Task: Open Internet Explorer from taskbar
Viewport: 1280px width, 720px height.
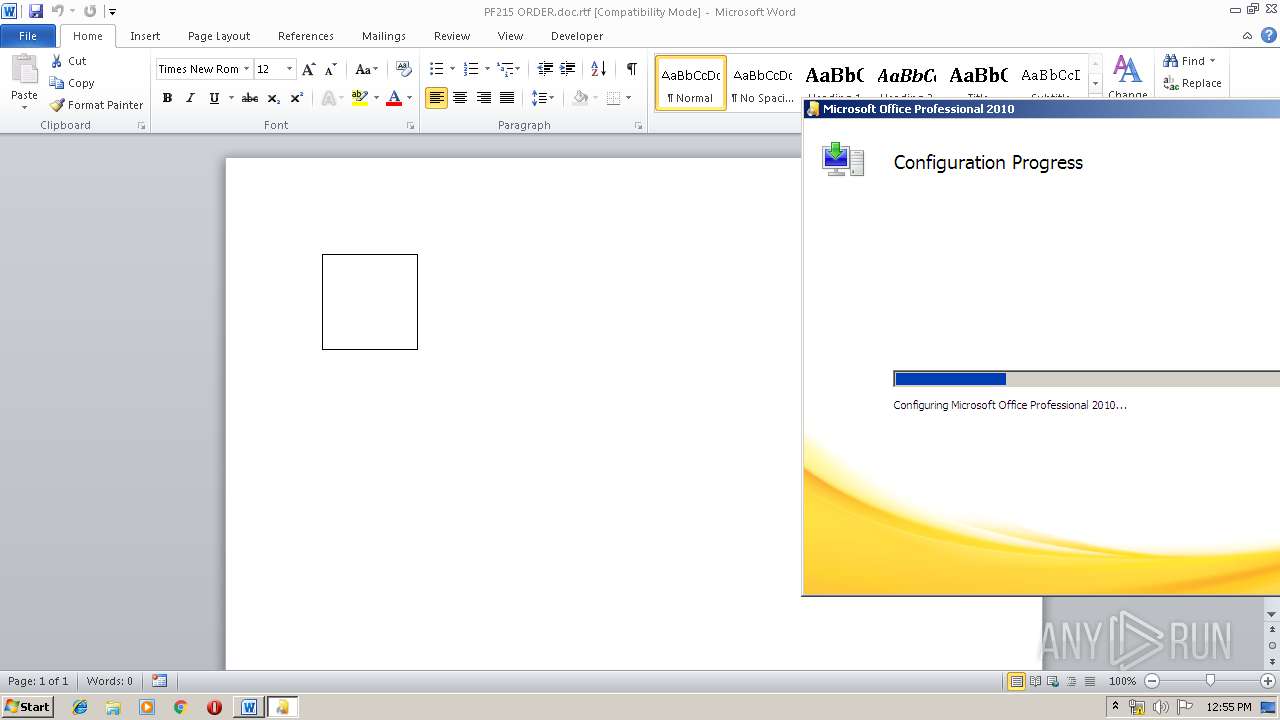Action: [x=80, y=707]
